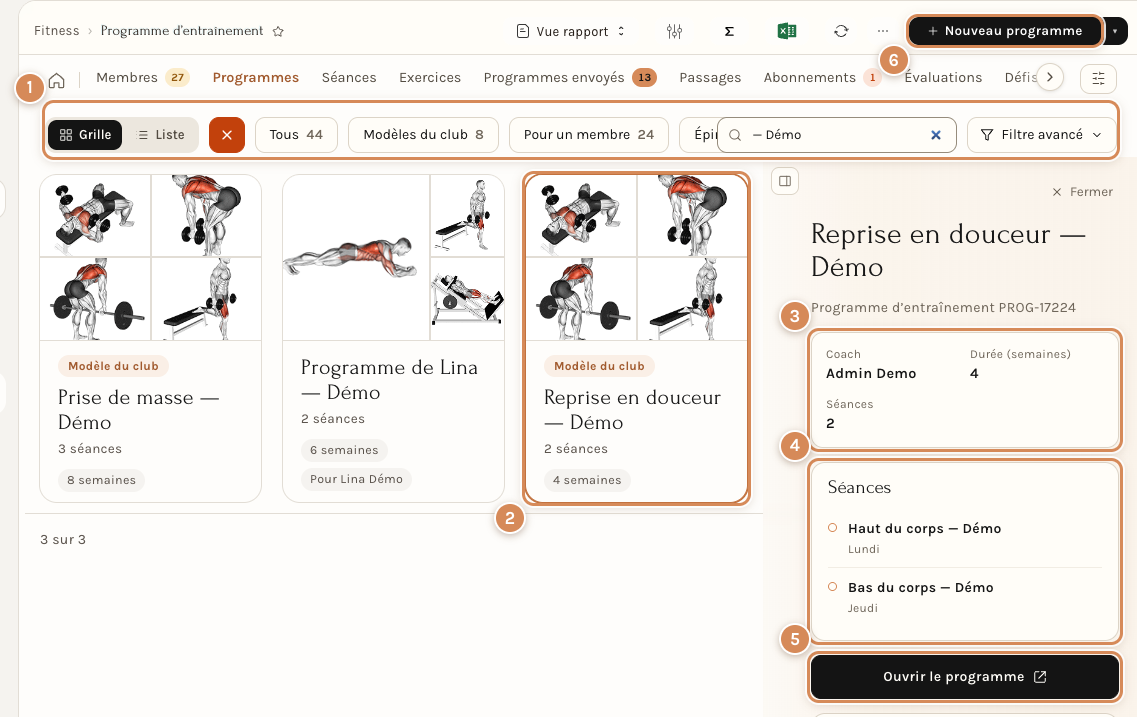1137x717 pixels.
Task: Click Programme d'entraînement breadcrumb text
Action: pyautogui.click(x=182, y=30)
